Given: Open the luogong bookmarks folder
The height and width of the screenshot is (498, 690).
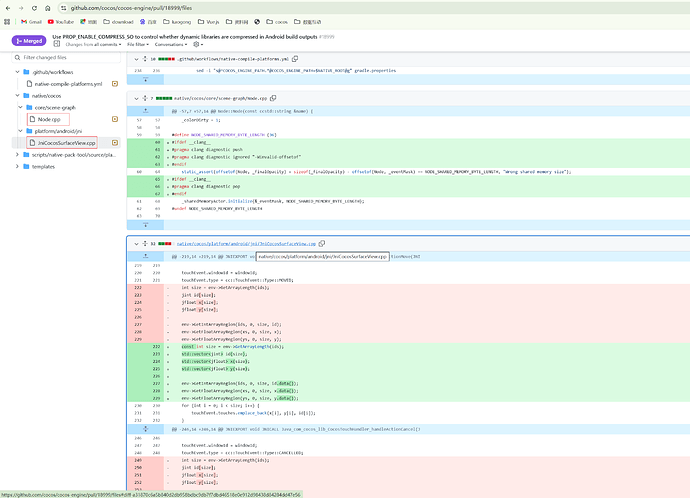Looking at the screenshot, I should pyautogui.click(x=177, y=22).
